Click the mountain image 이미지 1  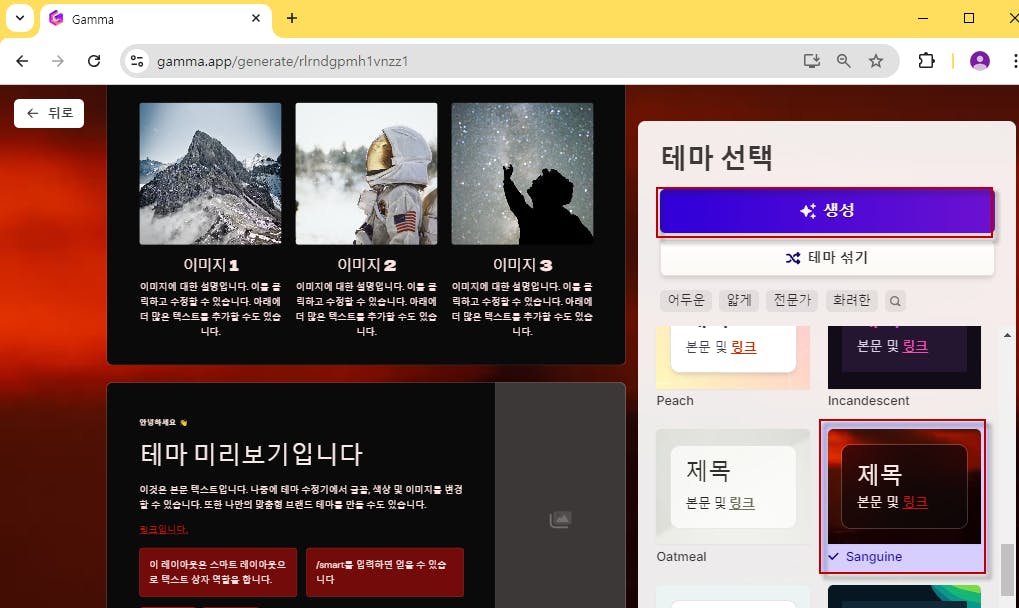pos(211,173)
